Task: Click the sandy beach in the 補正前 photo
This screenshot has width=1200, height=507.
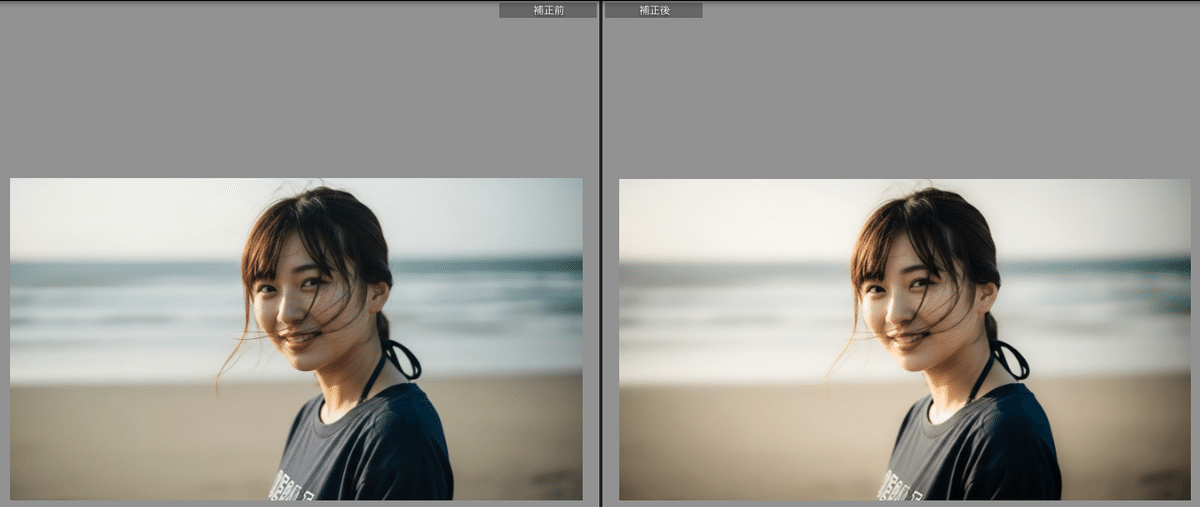Action: 130,440
